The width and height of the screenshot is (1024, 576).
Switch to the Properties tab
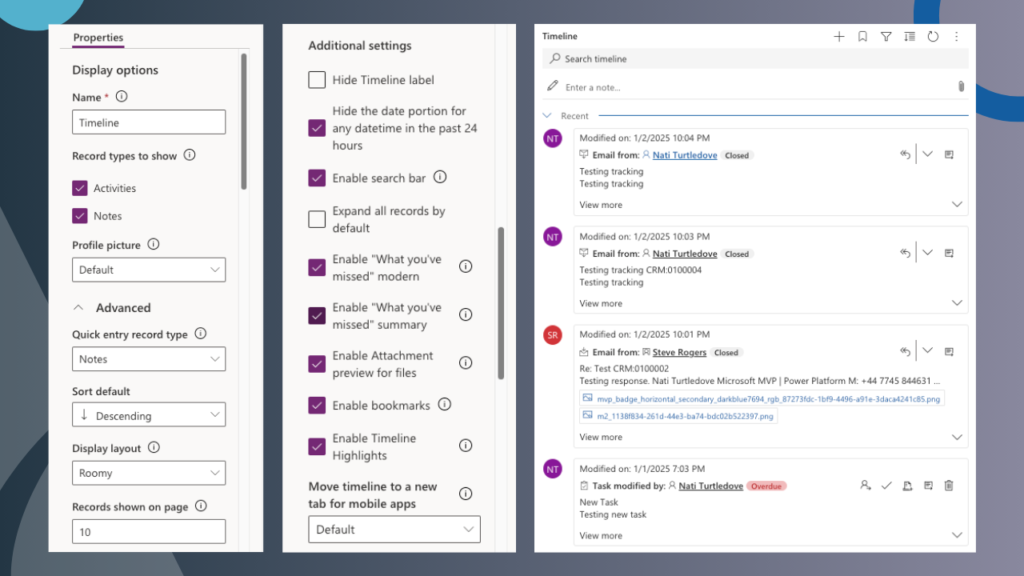(x=98, y=38)
